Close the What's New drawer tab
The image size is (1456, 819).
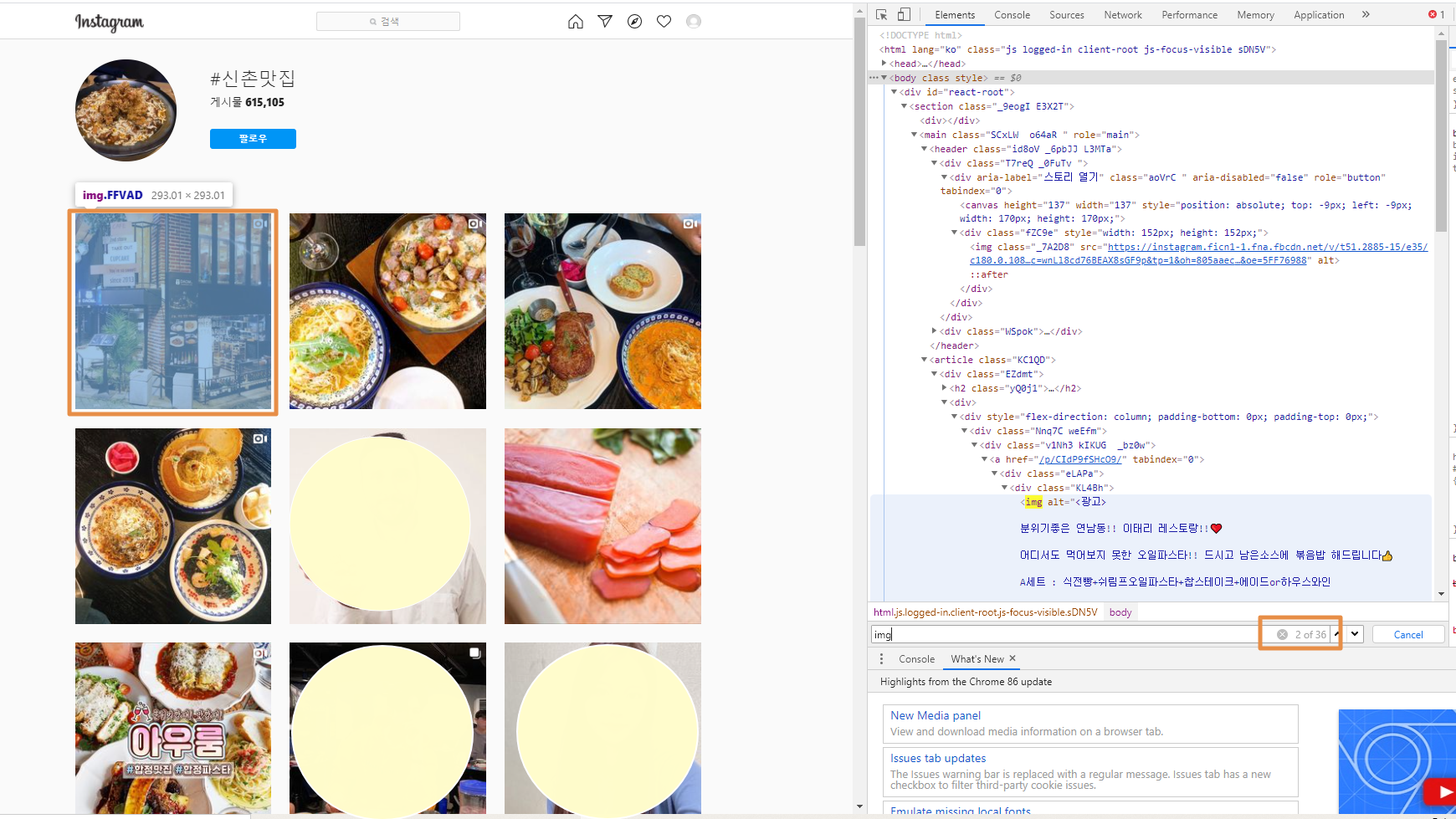click(x=1013, y=658)
